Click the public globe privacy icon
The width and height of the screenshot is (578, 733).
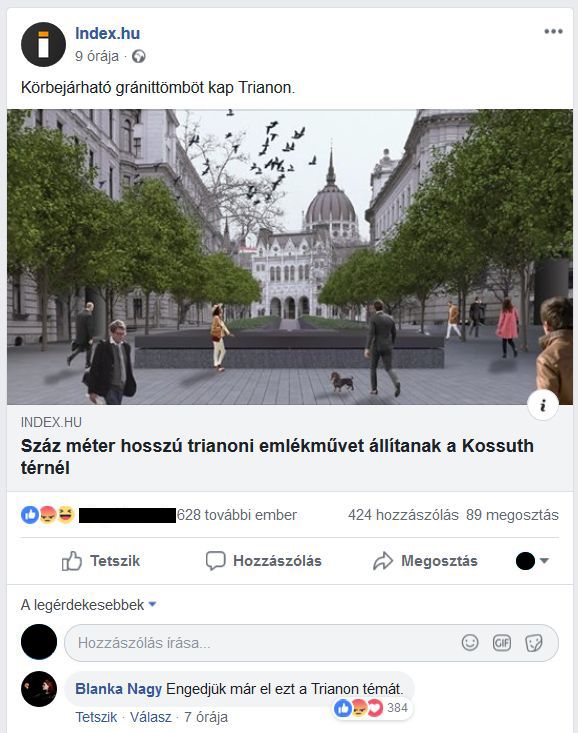click(138, 57)
